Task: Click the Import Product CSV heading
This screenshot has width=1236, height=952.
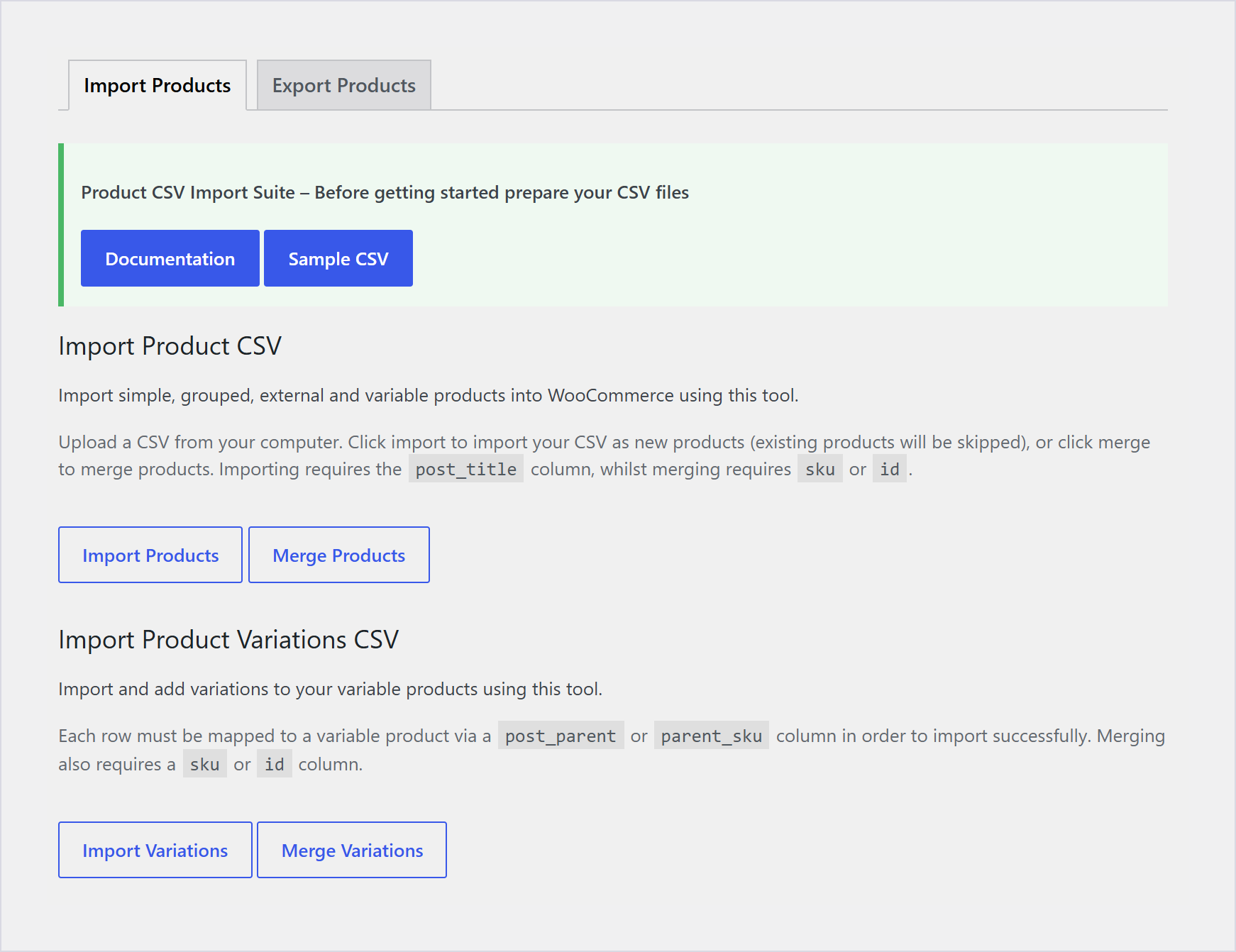Action: point(170,346)
